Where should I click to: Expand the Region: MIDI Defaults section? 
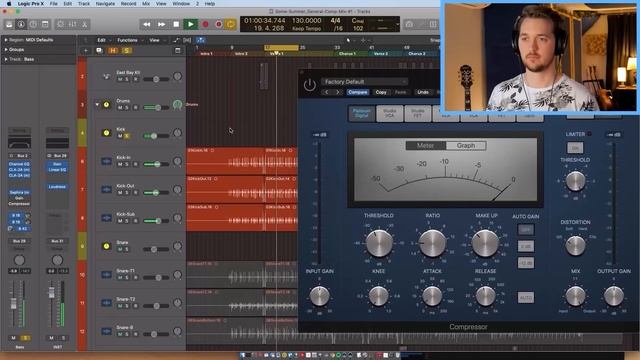click(x=6, y=40)
